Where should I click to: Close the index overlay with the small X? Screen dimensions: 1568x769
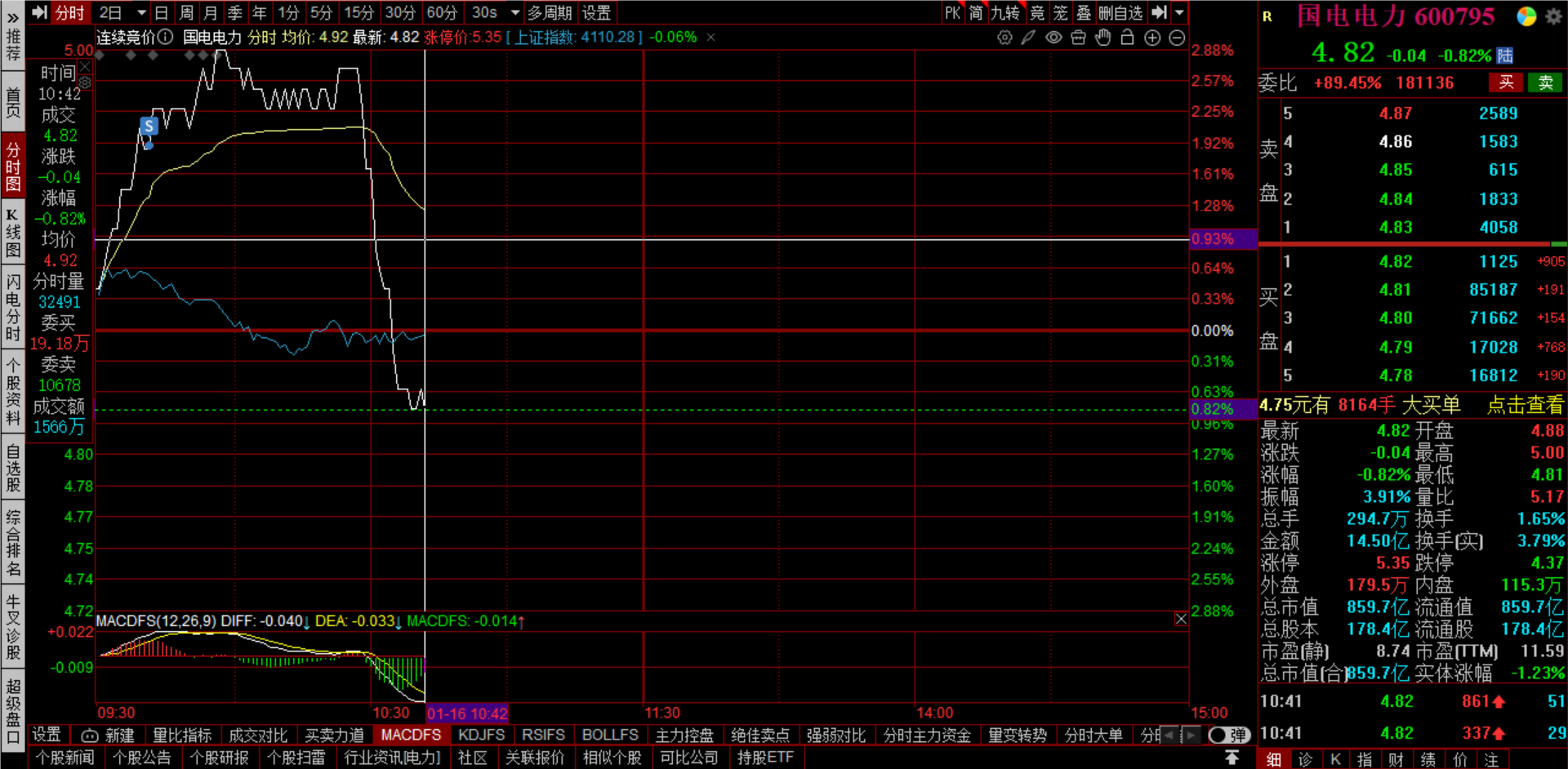pyautogui.click(x=710, y=37)
